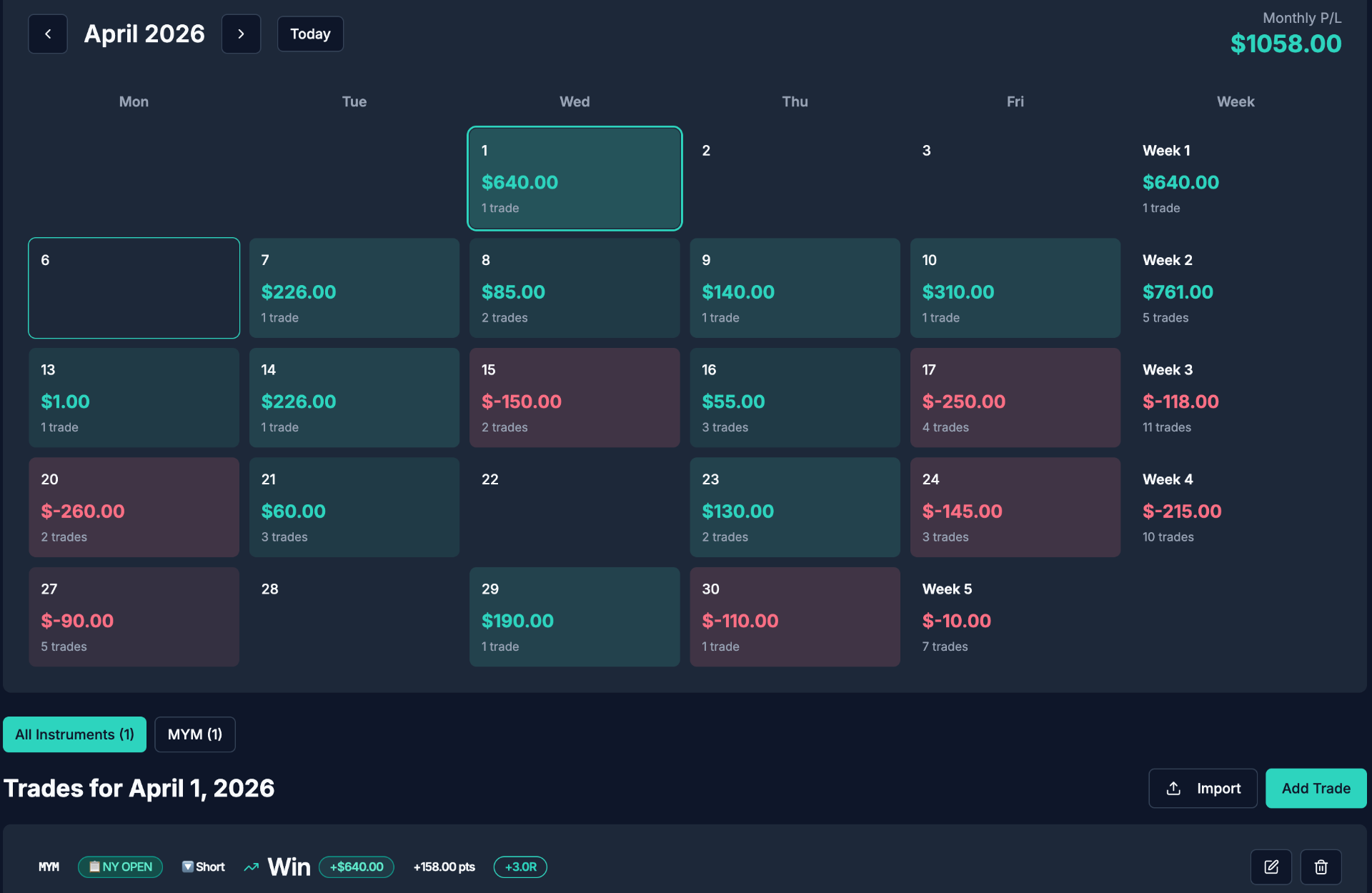Open April 15 day with $-150.00
The width and height of the screenshot is (1372, 893).
[x=575, y=398]
